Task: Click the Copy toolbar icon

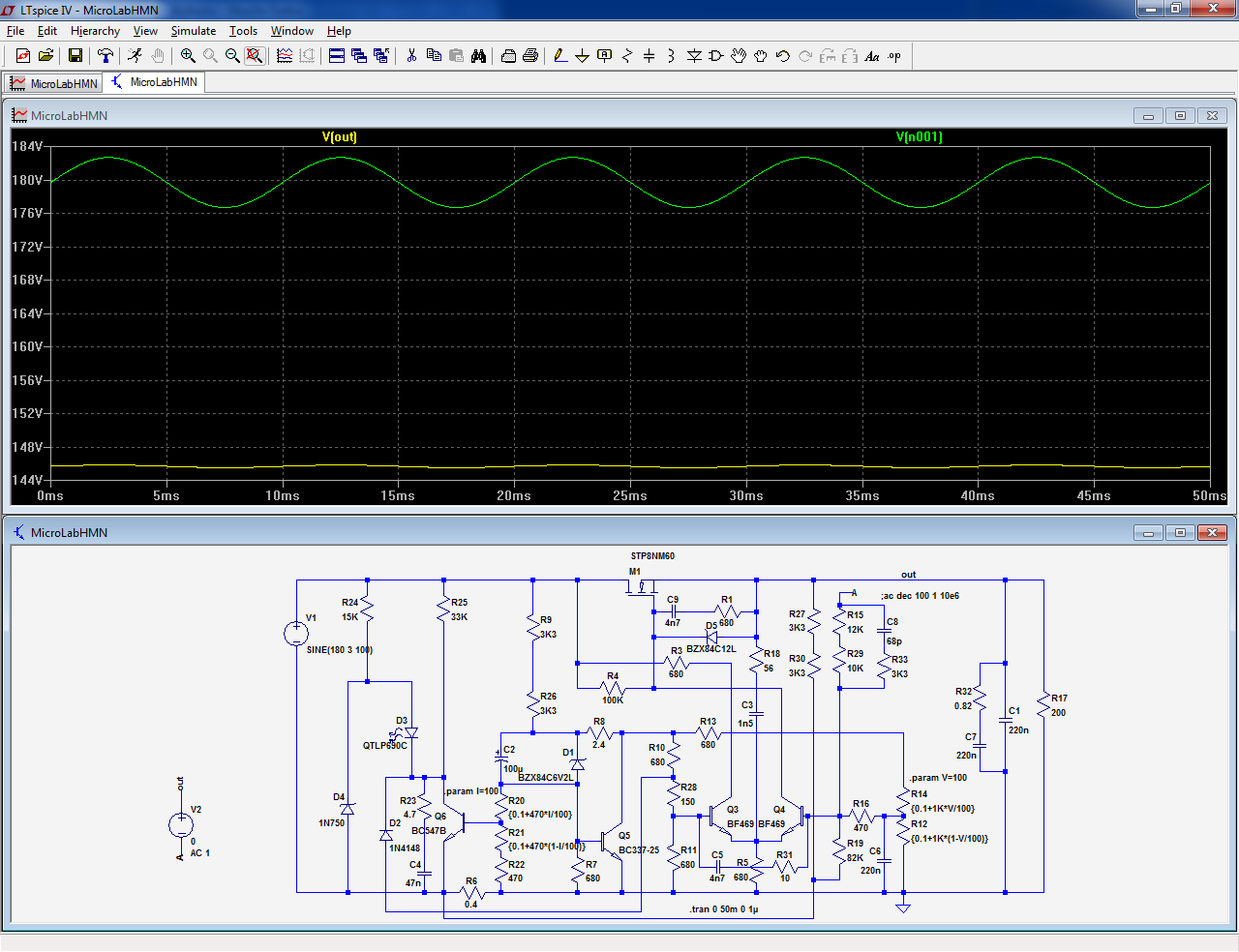Action: [x=434, y=56]
